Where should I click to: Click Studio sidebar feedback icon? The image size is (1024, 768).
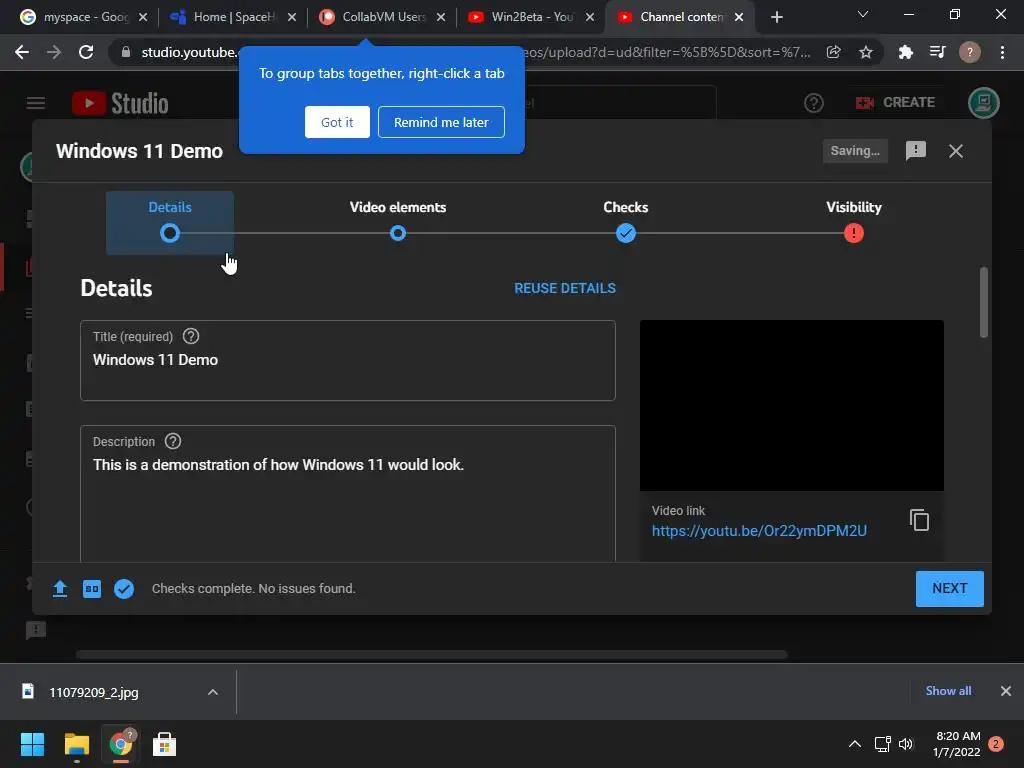coord(36,630)
